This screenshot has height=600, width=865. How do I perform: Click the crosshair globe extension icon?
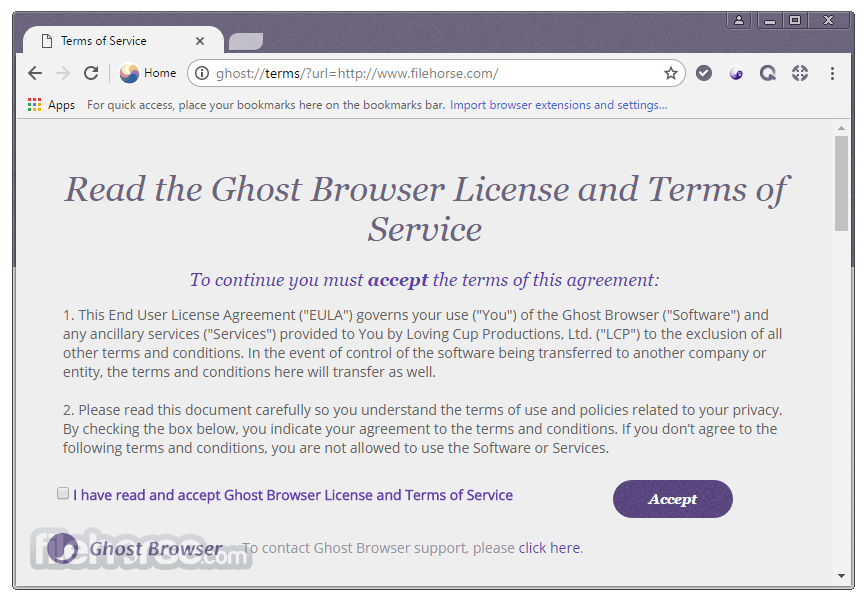(800, 73)
